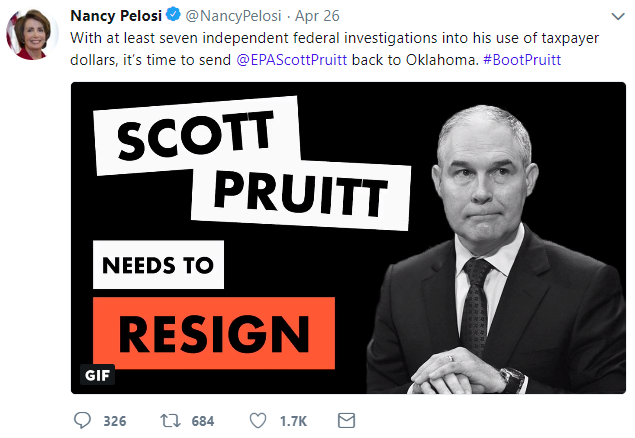This screenshot has width=635, height=438.
Task: Click the profile avatar beside Nancy Pelosi
Action: point(32,34)
